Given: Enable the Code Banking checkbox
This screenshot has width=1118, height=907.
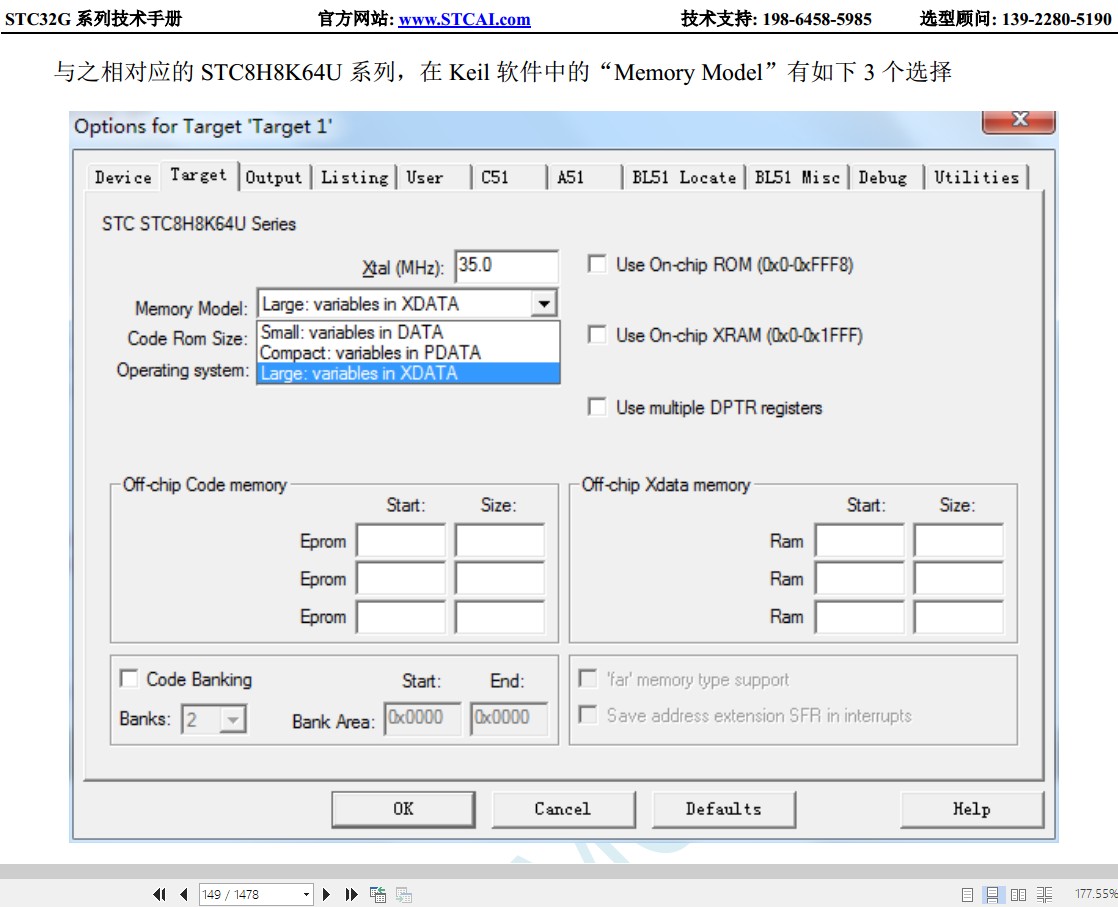Looking at the screenshot, I should (x=129, y=679).
